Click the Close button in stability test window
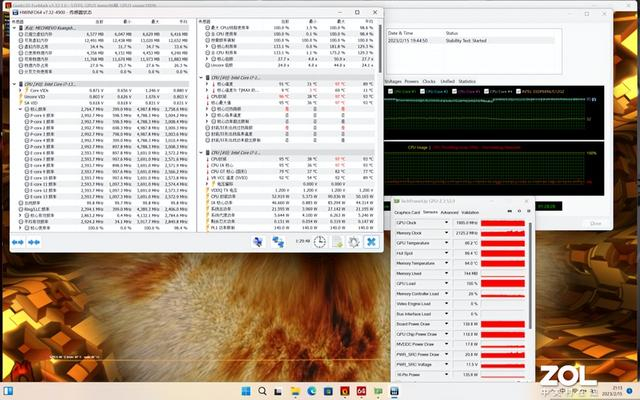 click(595, 224)
